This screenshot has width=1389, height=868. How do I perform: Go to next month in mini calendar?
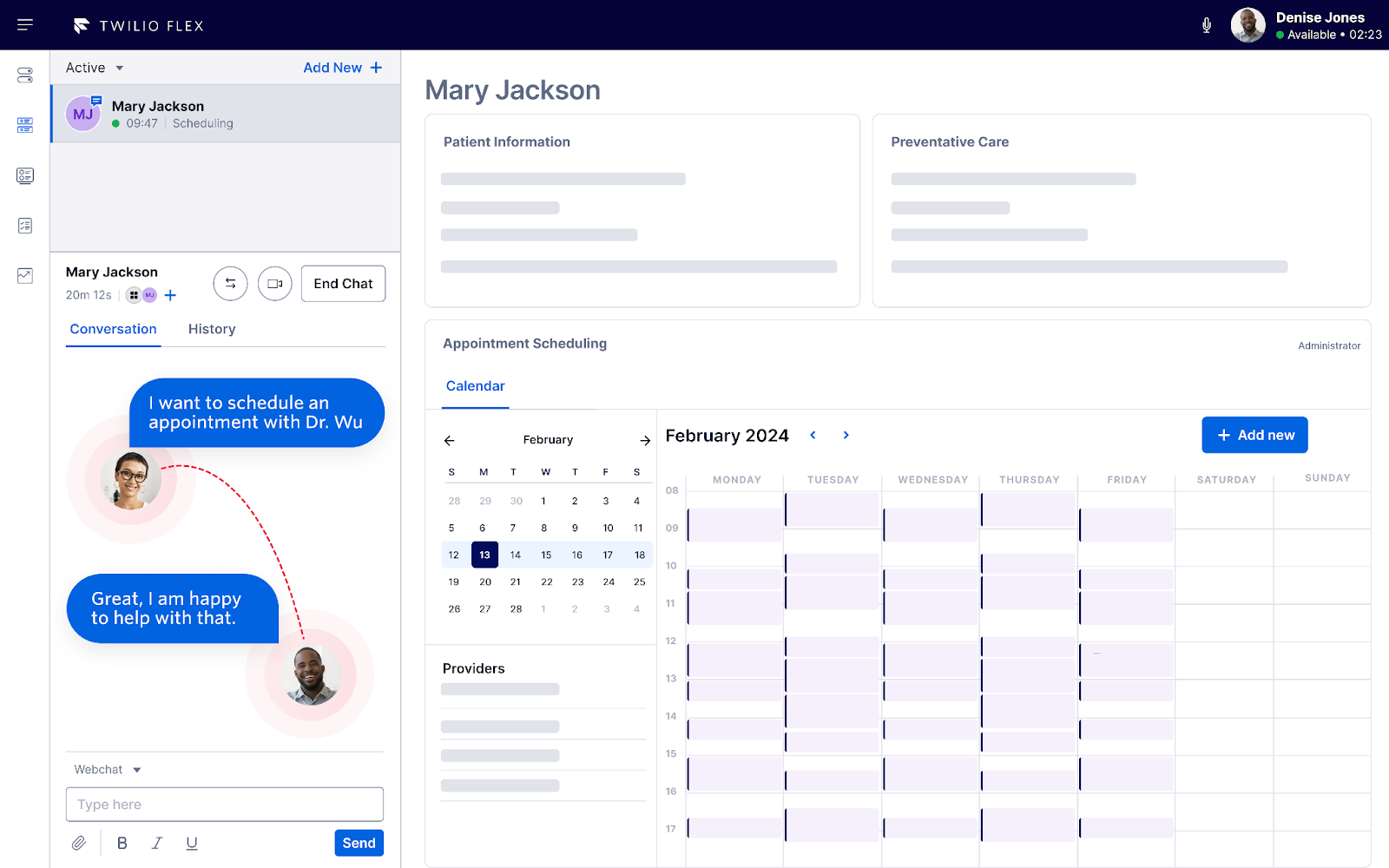[x=645, y=441]
